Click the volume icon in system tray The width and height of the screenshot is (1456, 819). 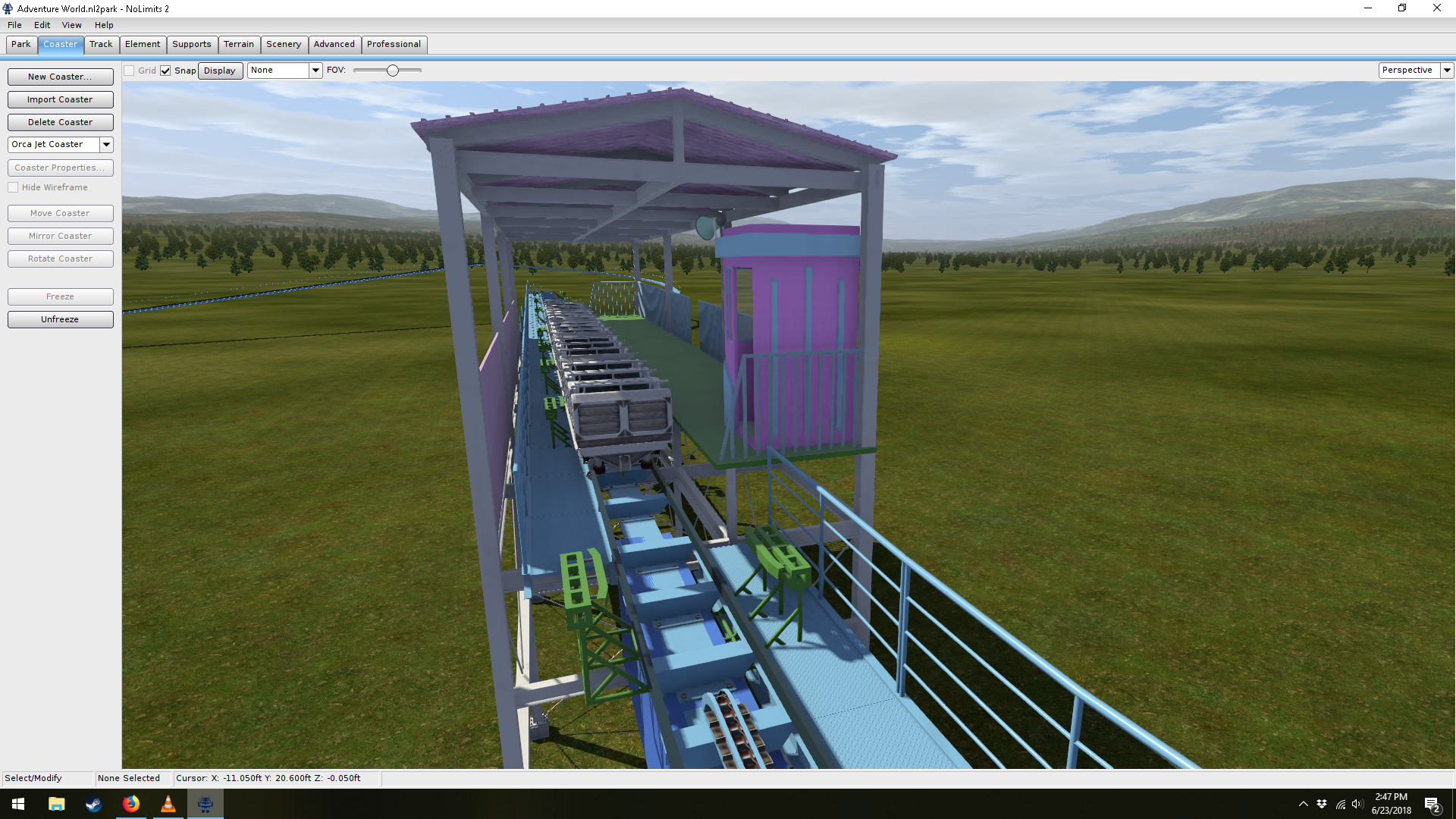[1357, 804]
